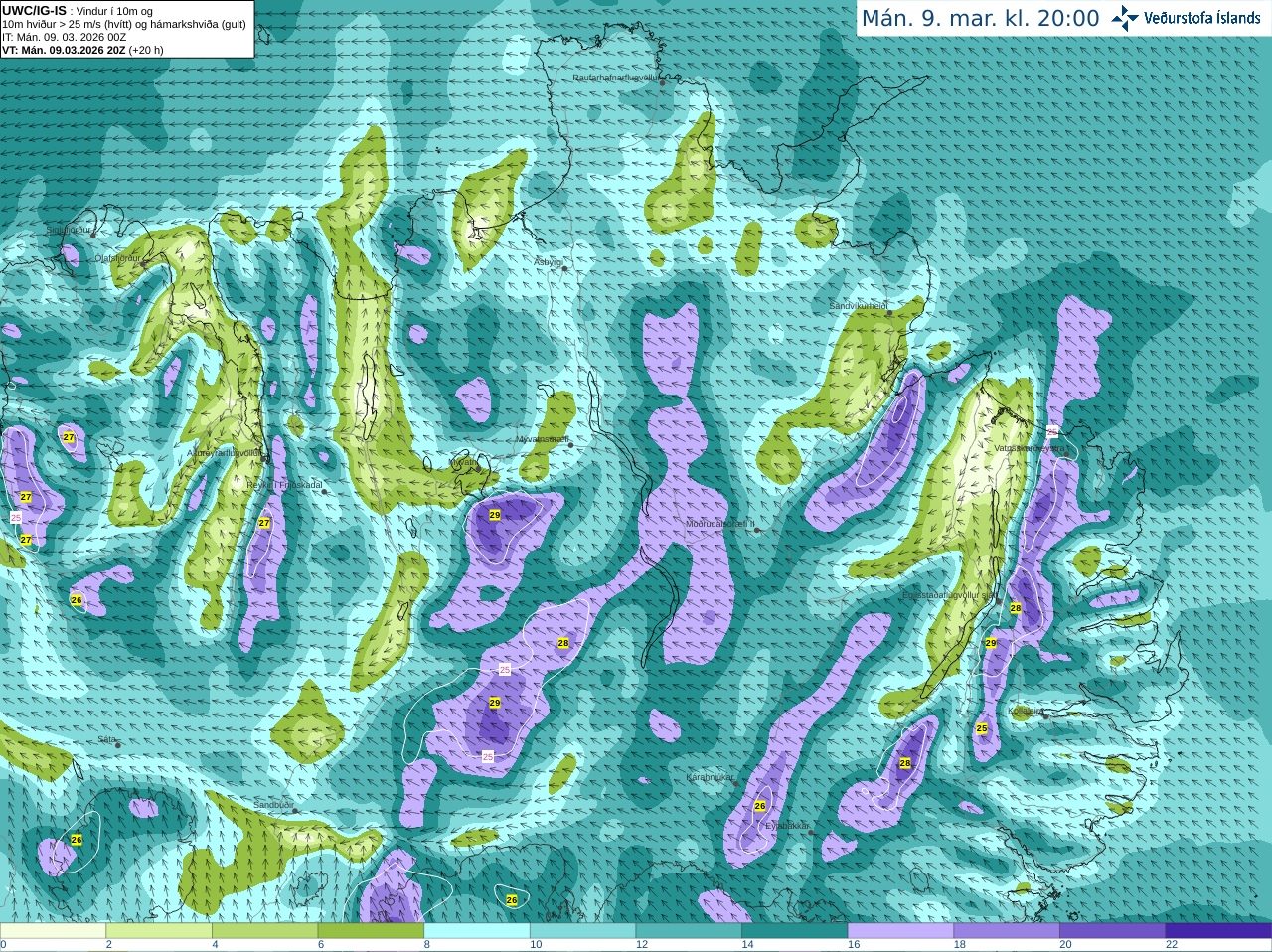Click the Sandvíkurheiði station label

pyautogui.click(x=859, y=306)
